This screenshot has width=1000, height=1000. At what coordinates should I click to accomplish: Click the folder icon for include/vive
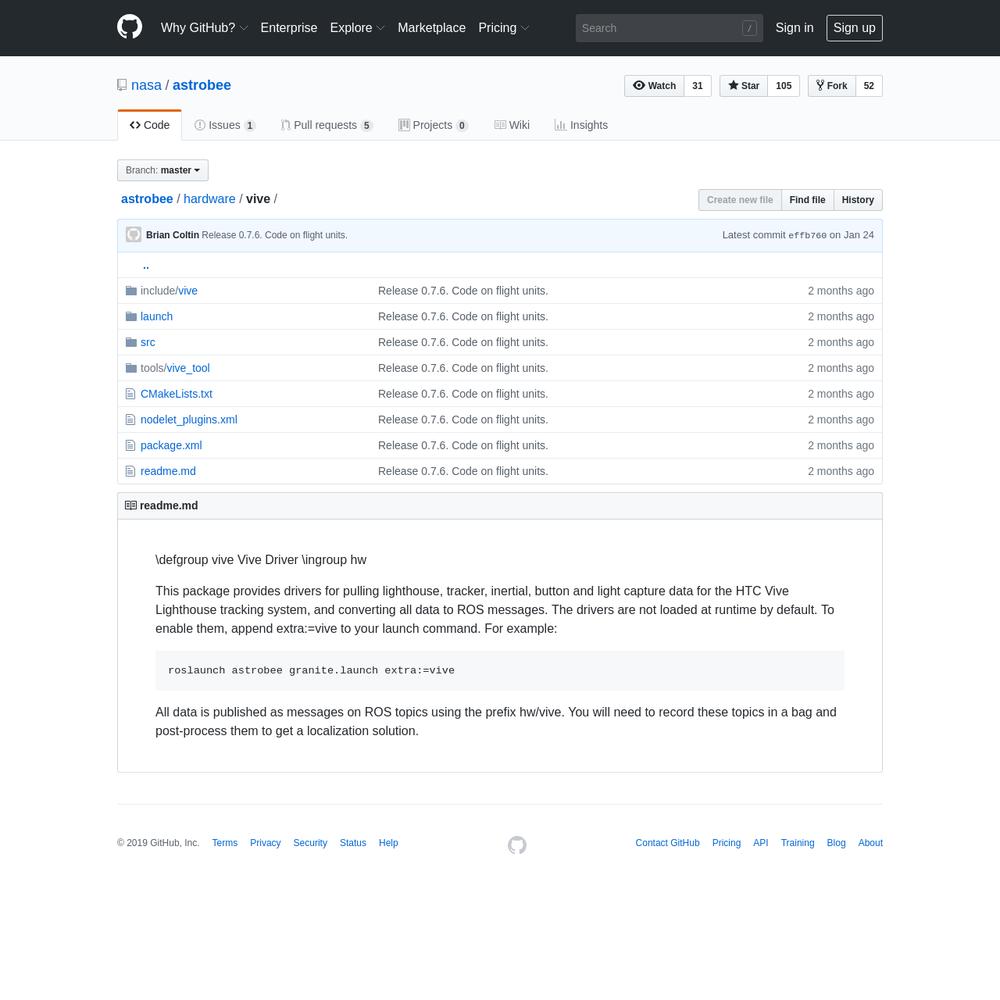(131, 291)
